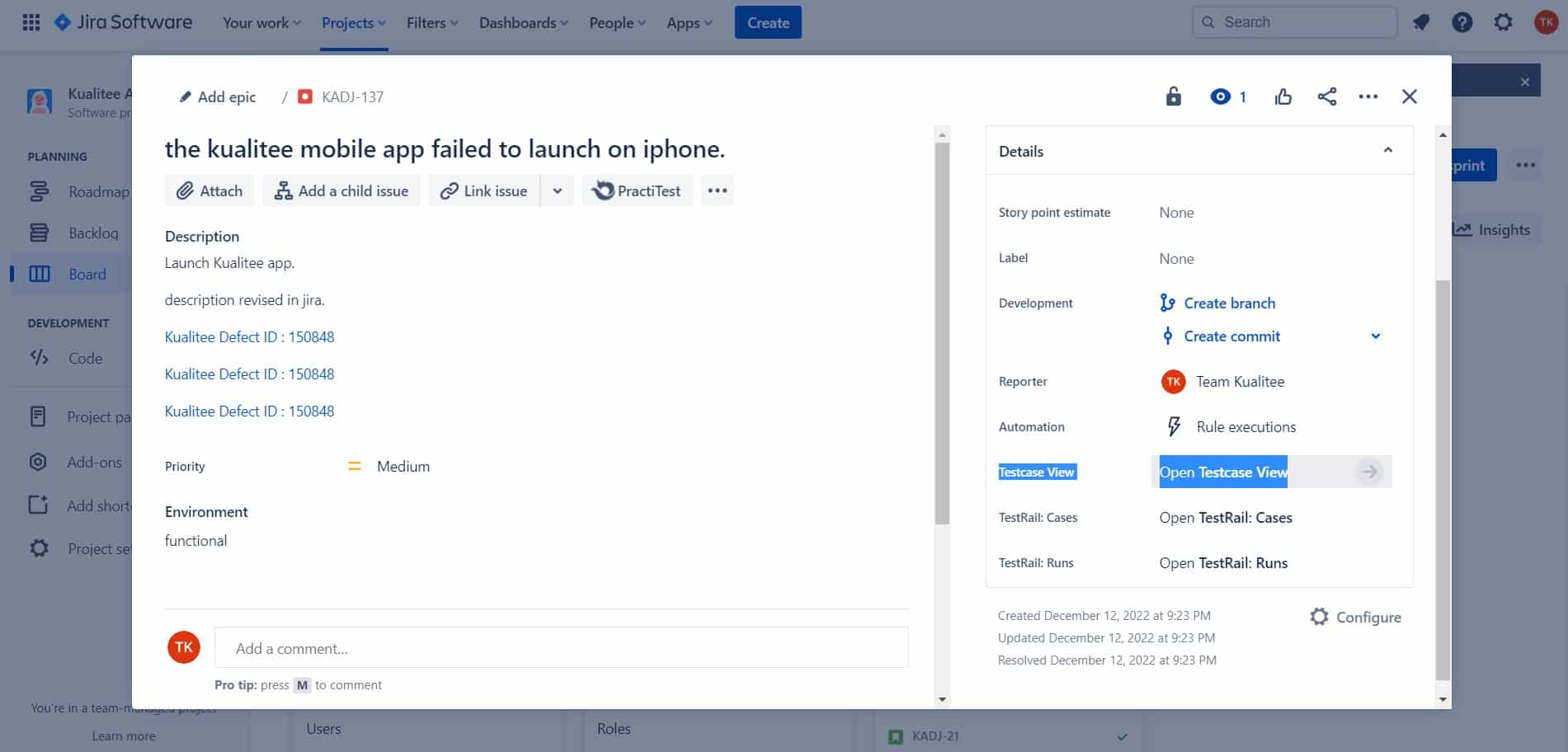Image resolution: width=1568 pixels, height=752 pixels.
Task: Click the Jira Software logo
Action: (123, 22)
